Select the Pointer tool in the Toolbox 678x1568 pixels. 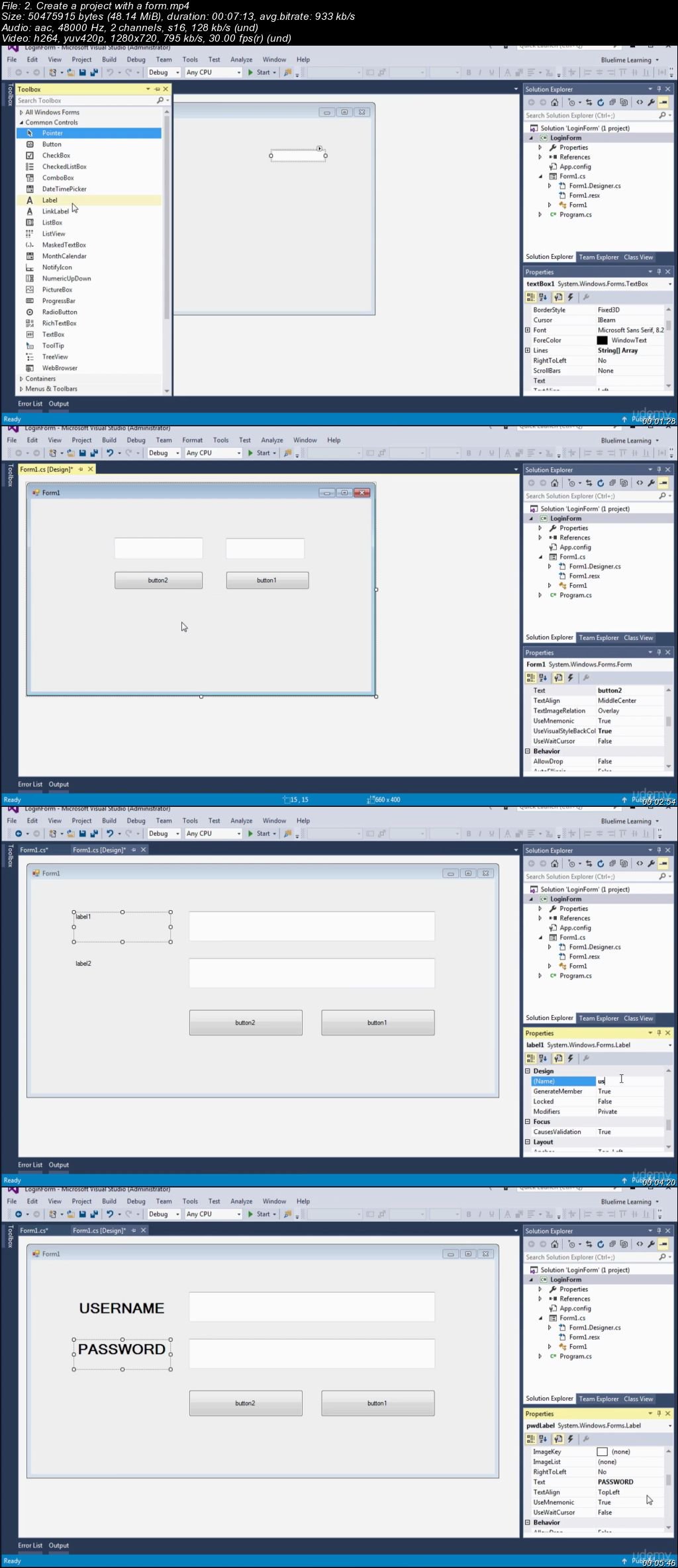click(x=89, y=133)
